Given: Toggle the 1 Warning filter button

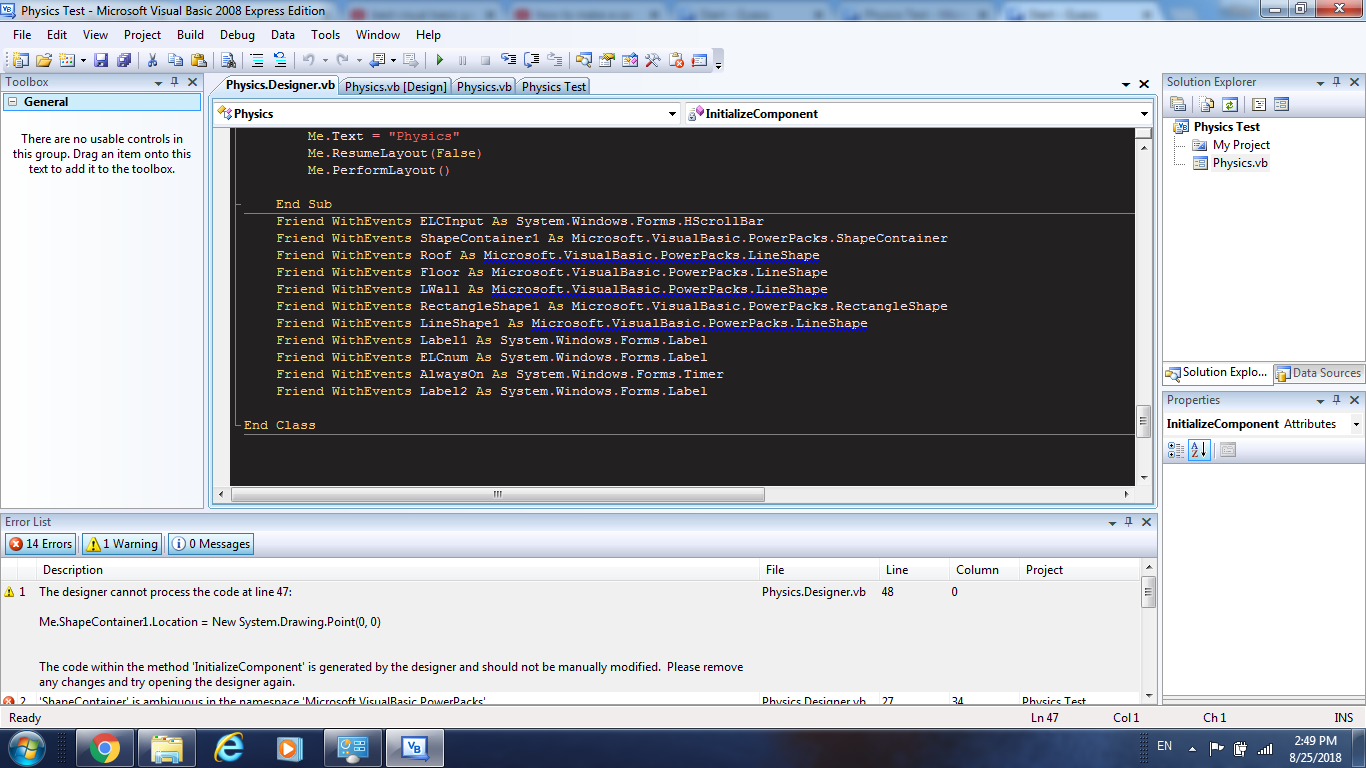Looking at the screenshot, I should click(122, 544).
